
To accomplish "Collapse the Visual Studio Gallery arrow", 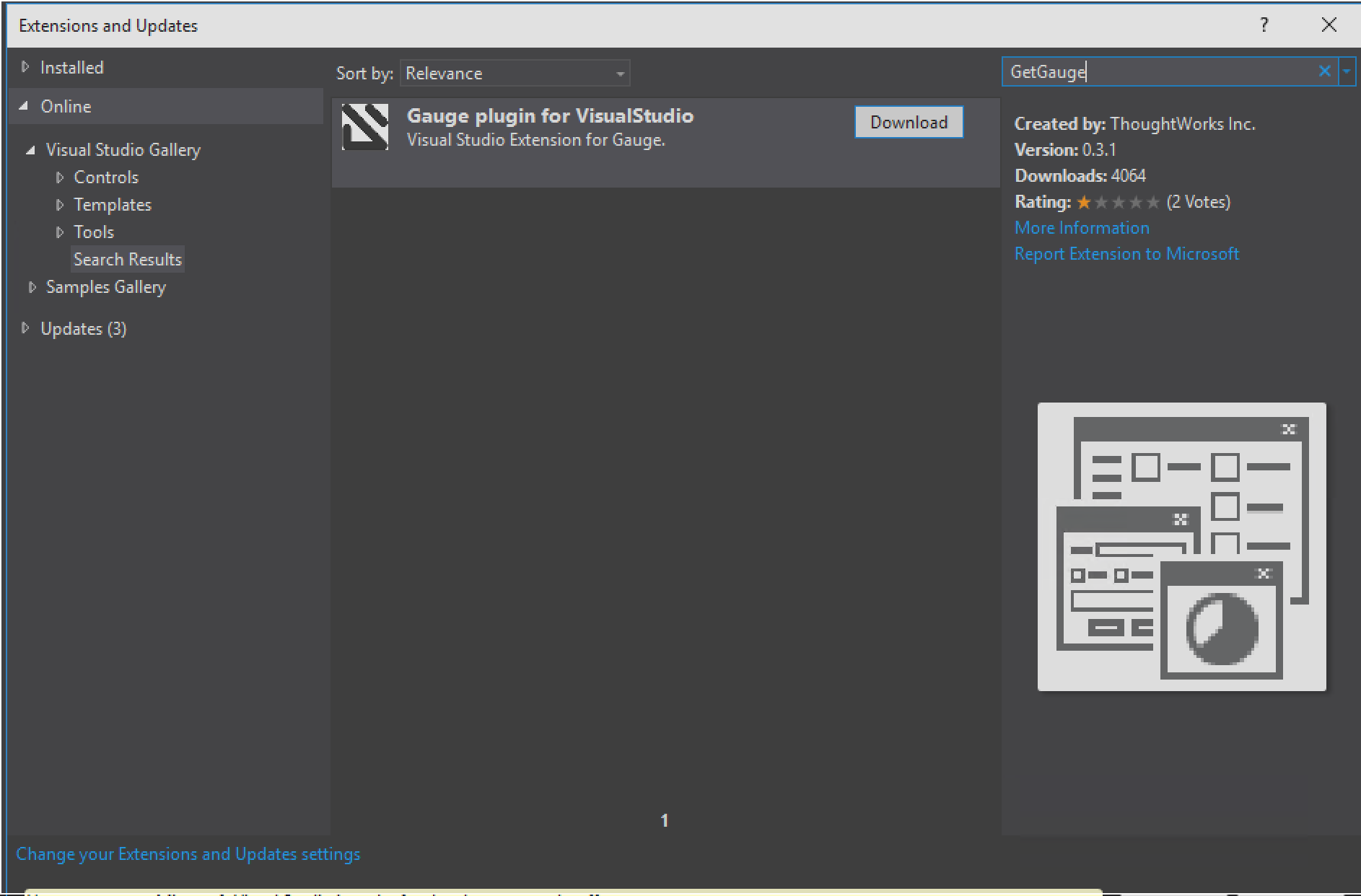I will (30, 150).
